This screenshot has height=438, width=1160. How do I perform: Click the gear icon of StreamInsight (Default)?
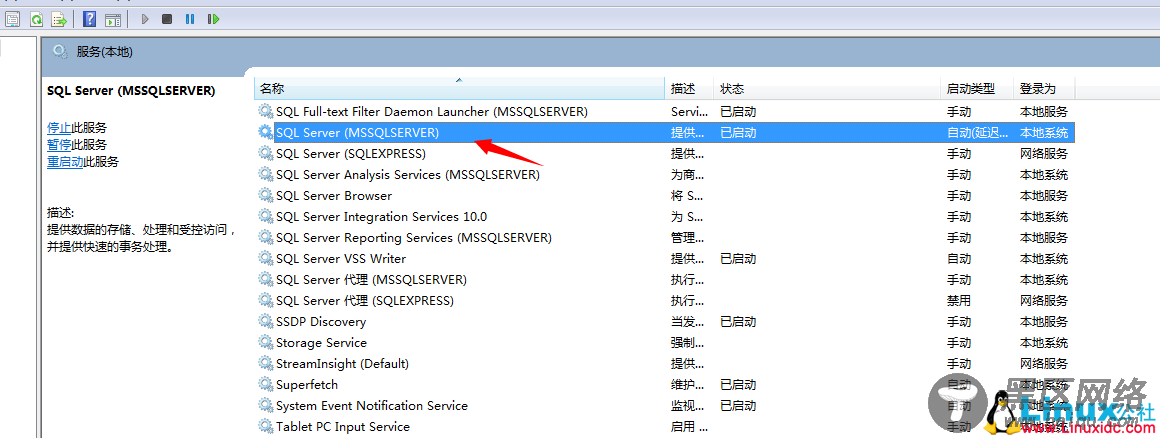[x=265, y=363]
